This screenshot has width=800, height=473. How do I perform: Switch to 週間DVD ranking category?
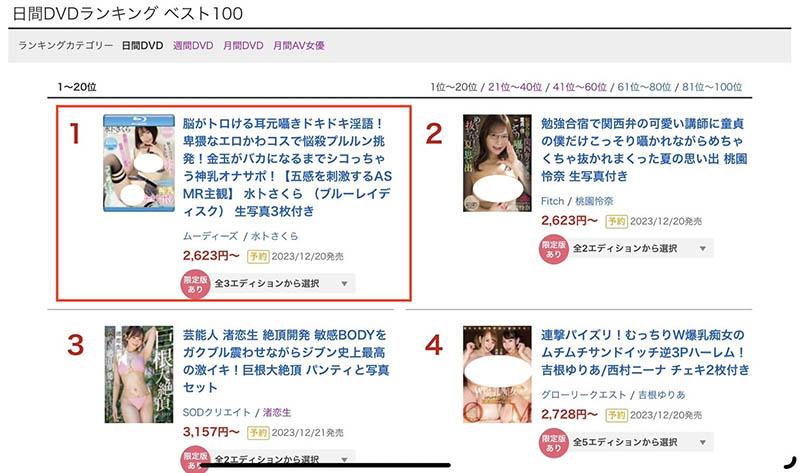pos(193,45)
